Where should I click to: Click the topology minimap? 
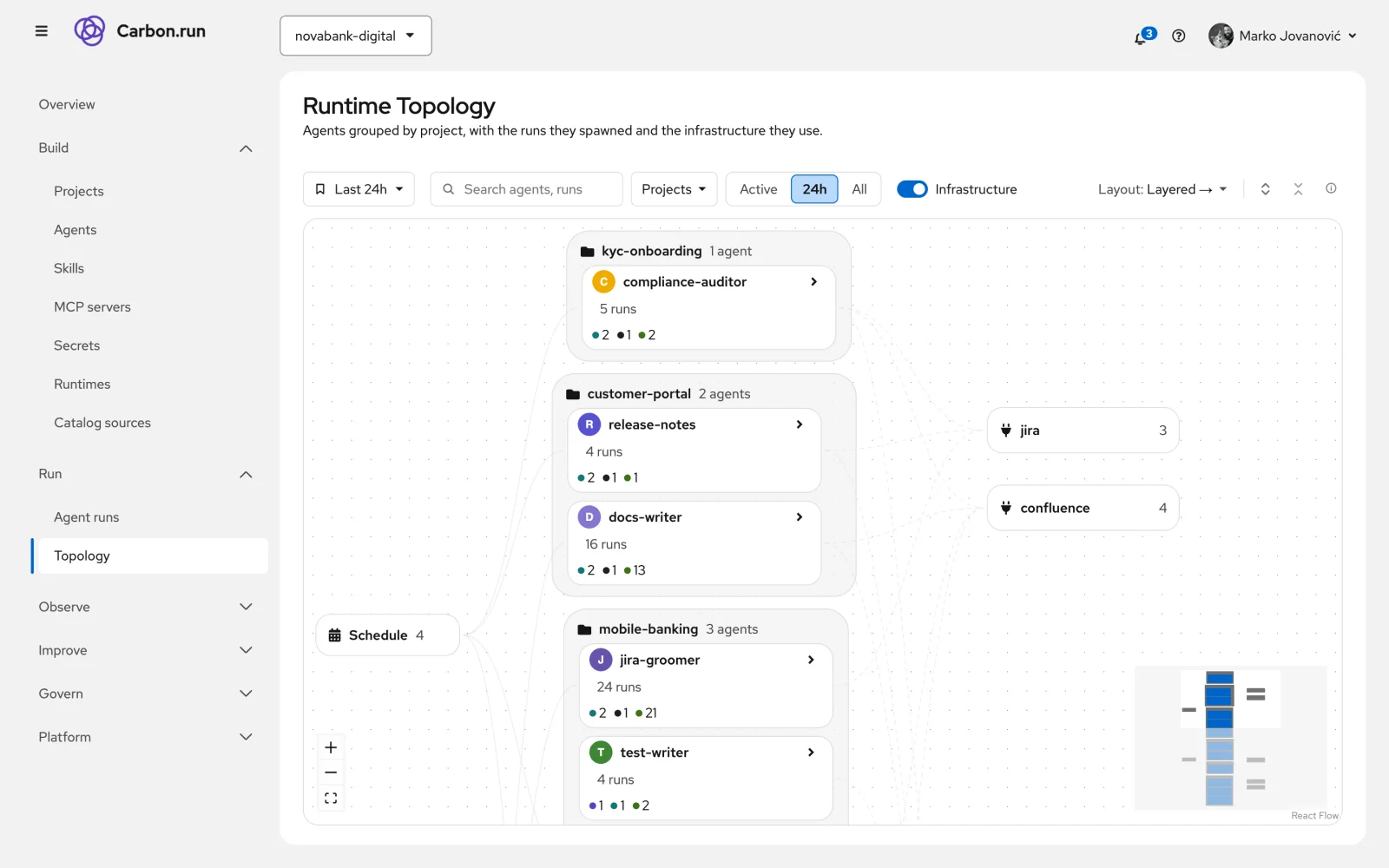tap(1231, 738)
